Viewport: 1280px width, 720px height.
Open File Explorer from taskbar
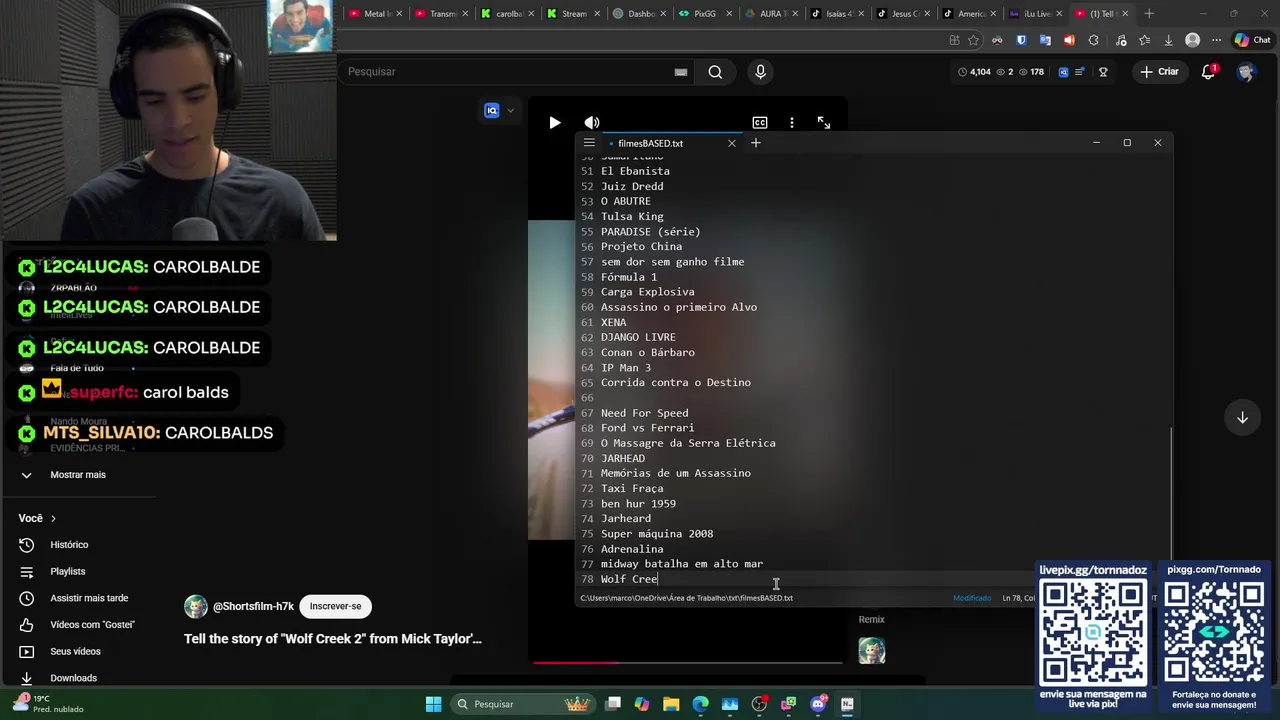671,704
